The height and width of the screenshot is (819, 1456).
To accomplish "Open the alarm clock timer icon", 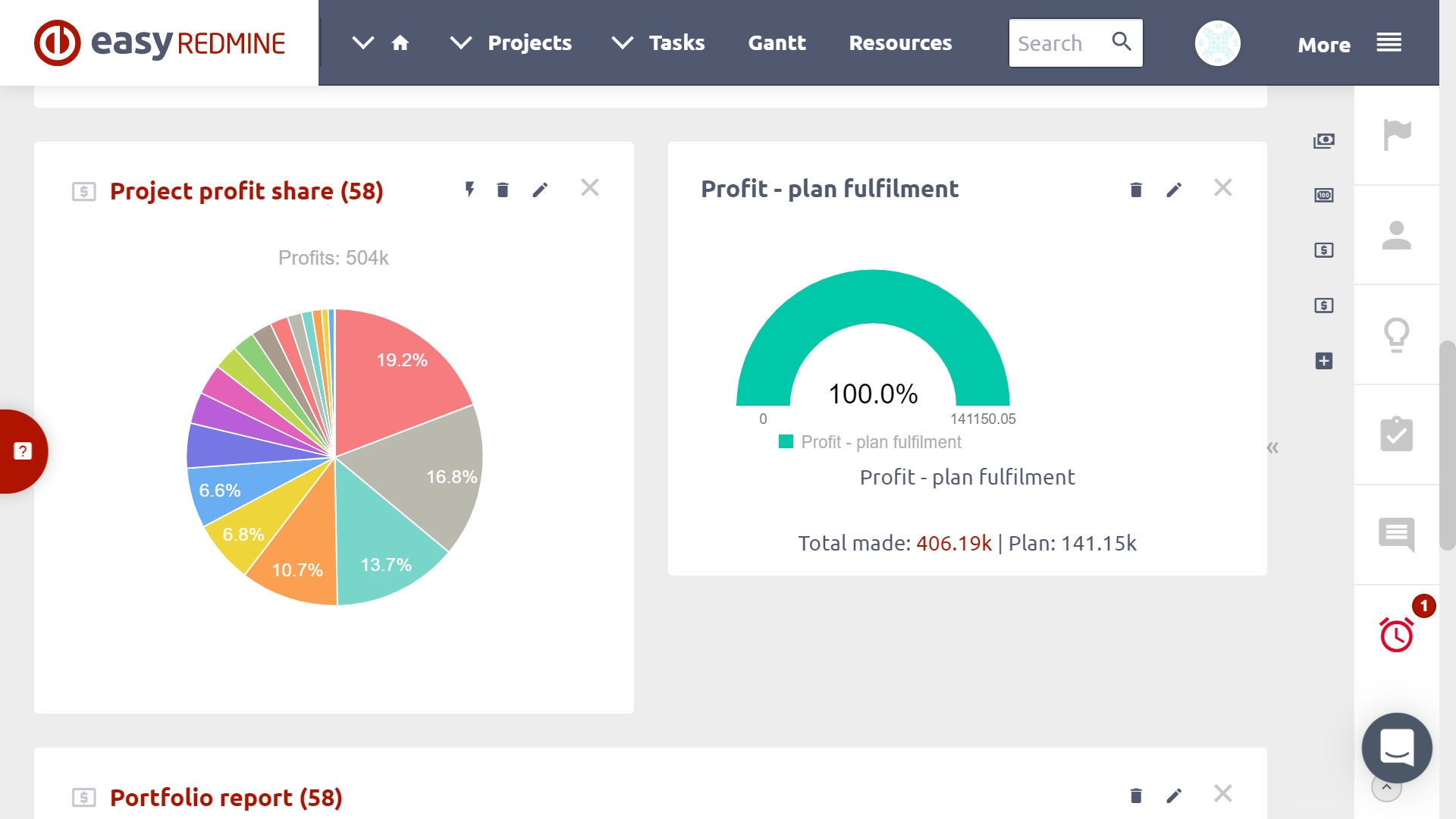I will [x=1396, y=635].
